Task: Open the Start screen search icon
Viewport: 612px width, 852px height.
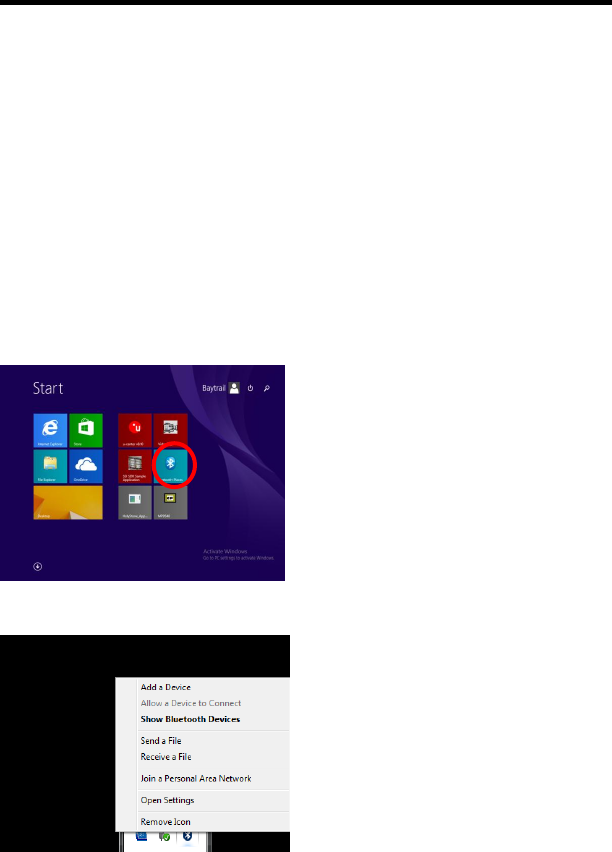Action: pyautogui.click(x=267, y=389)
